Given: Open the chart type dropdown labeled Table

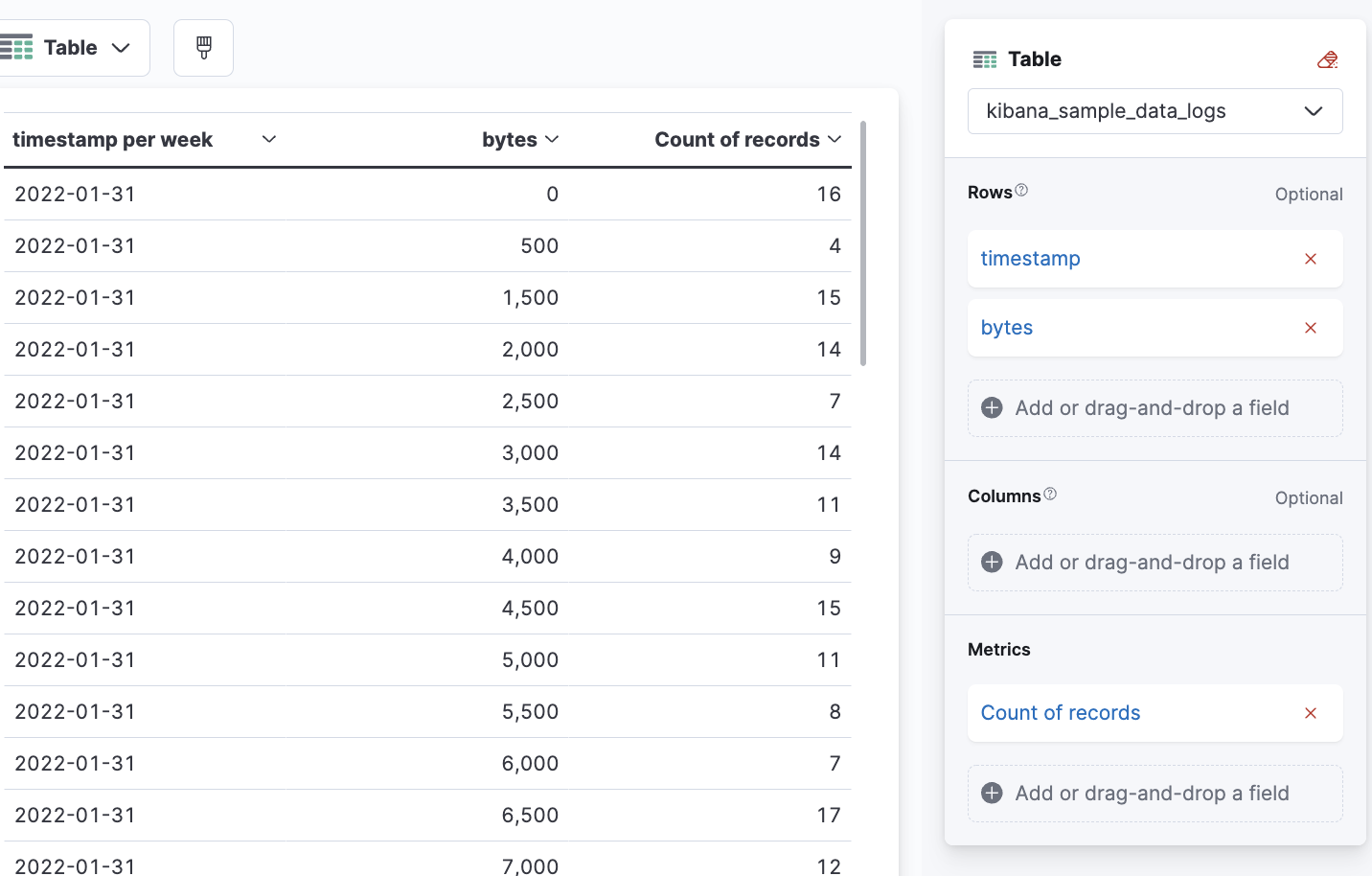Looking at the screenshot, I should [120, 47].
